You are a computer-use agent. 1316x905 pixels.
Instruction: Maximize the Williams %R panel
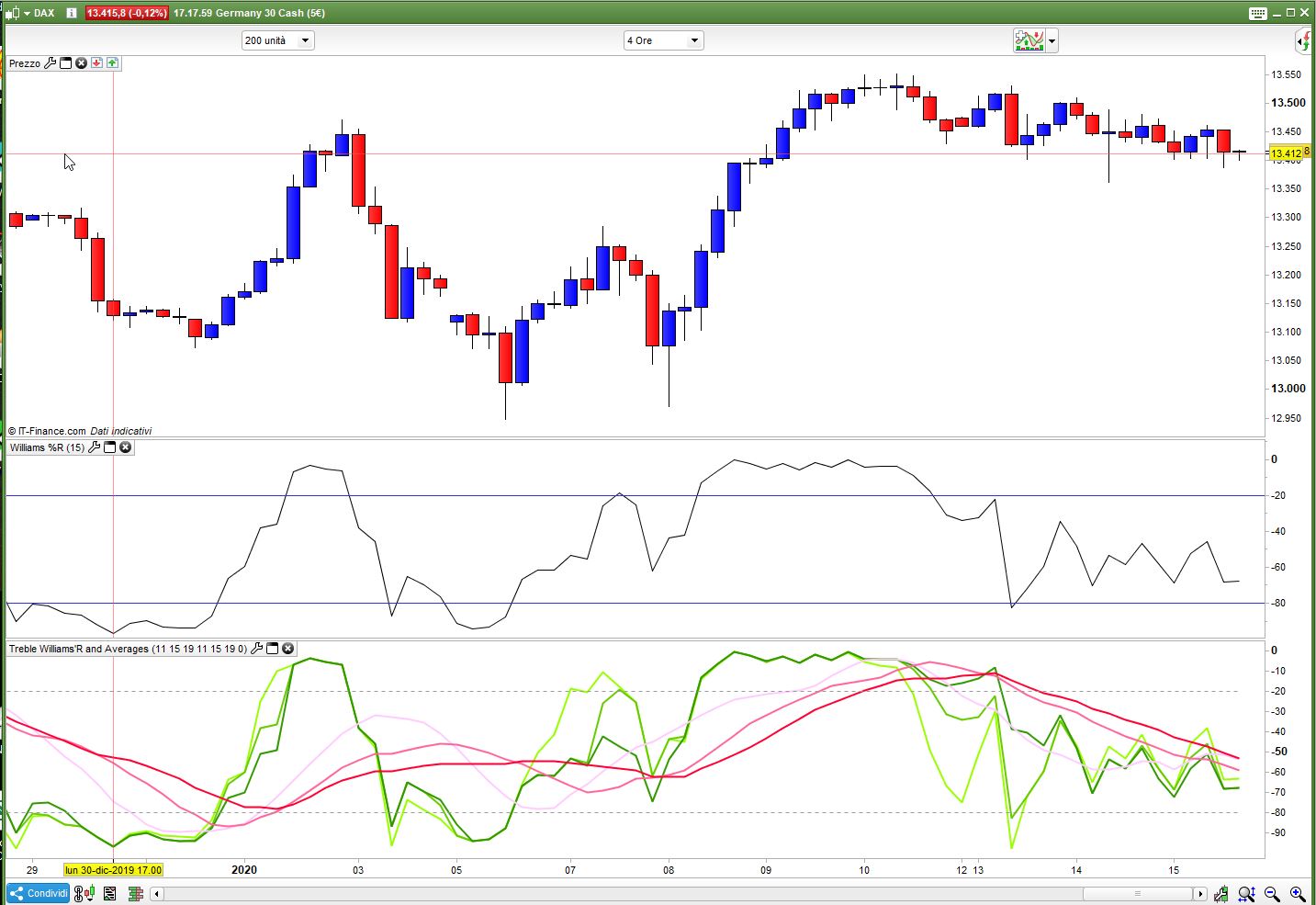109,447
